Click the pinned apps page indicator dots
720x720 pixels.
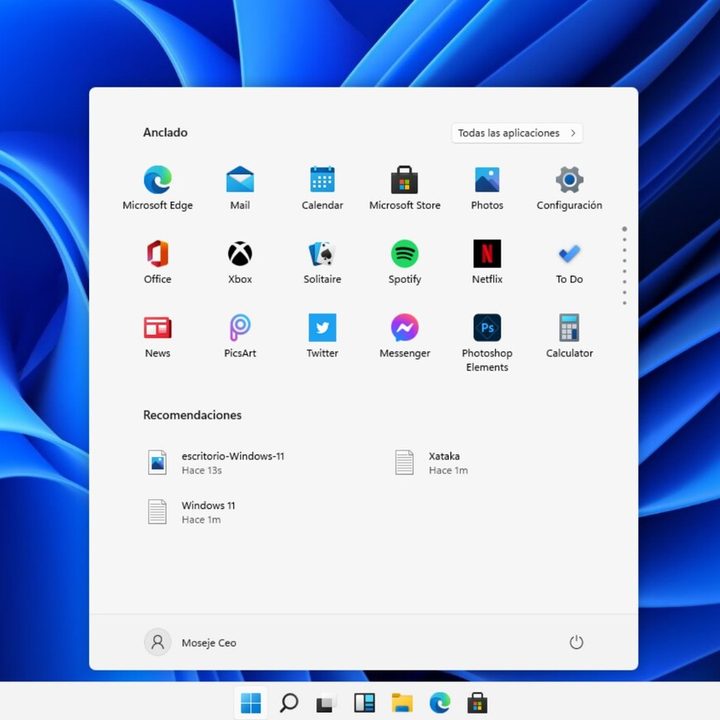click(x=624, y=266)
